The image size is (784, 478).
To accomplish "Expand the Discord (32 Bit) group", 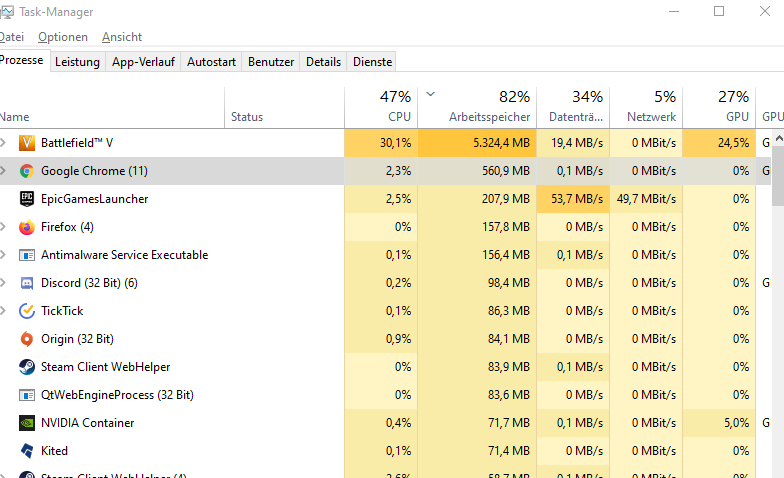I will click(3, 282).
